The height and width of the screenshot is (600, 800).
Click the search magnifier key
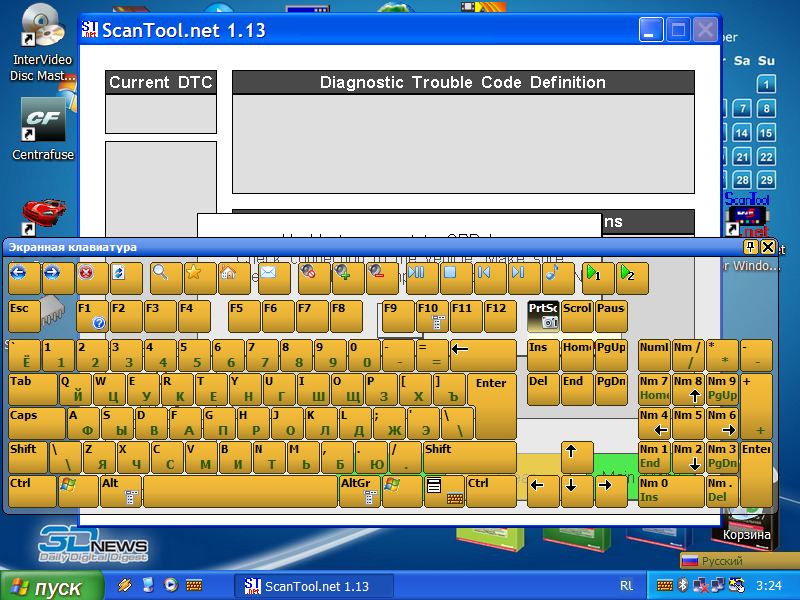[166, 278]
